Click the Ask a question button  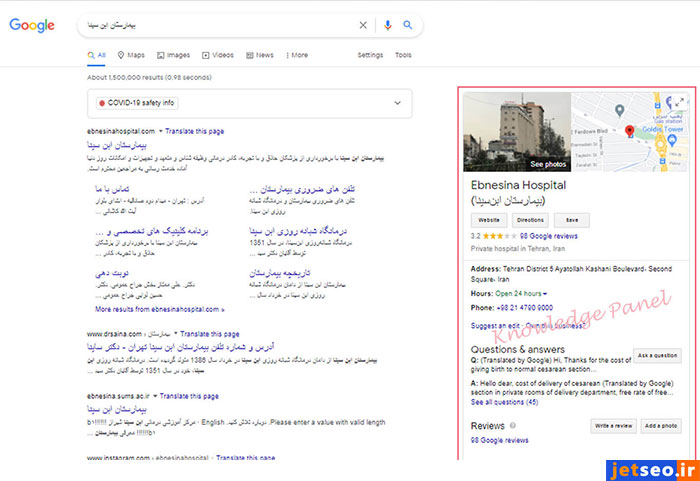click(x=657, y=356)
